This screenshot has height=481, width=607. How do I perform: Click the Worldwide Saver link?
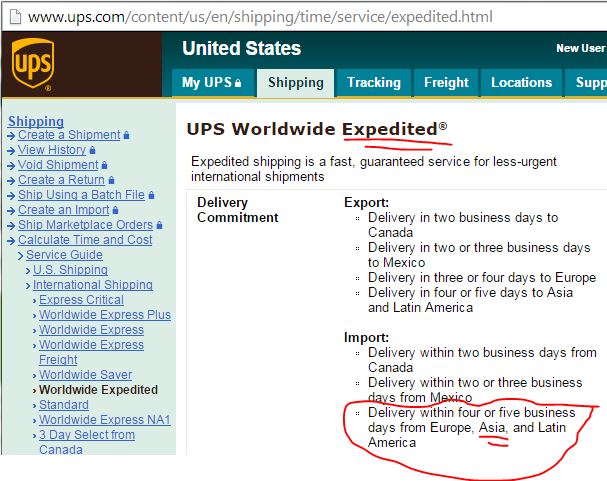(86, 375)
